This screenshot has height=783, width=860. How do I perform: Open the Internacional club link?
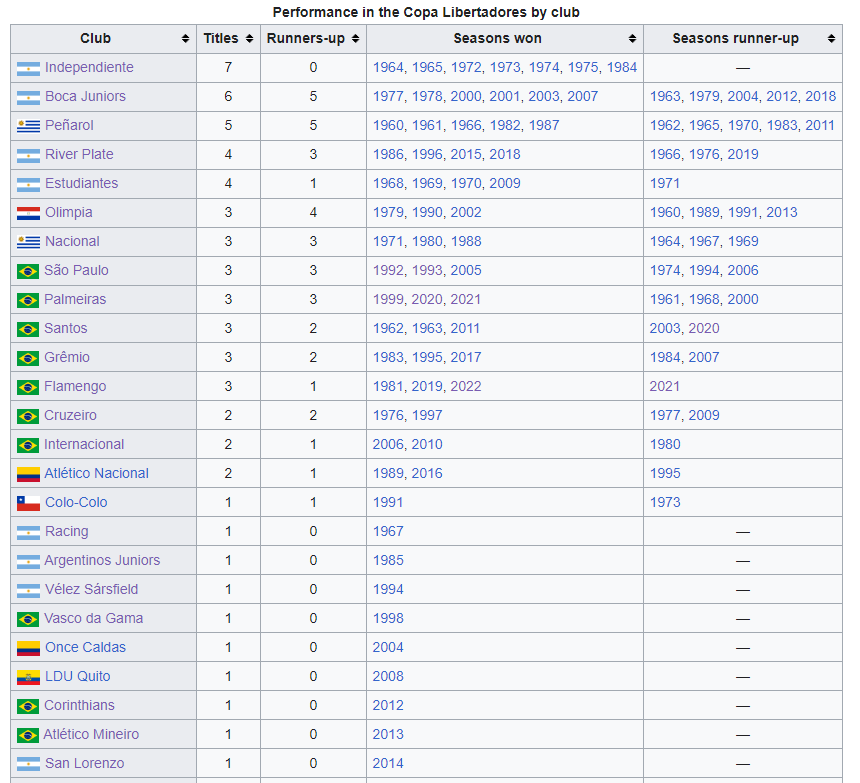pos(84,445)
